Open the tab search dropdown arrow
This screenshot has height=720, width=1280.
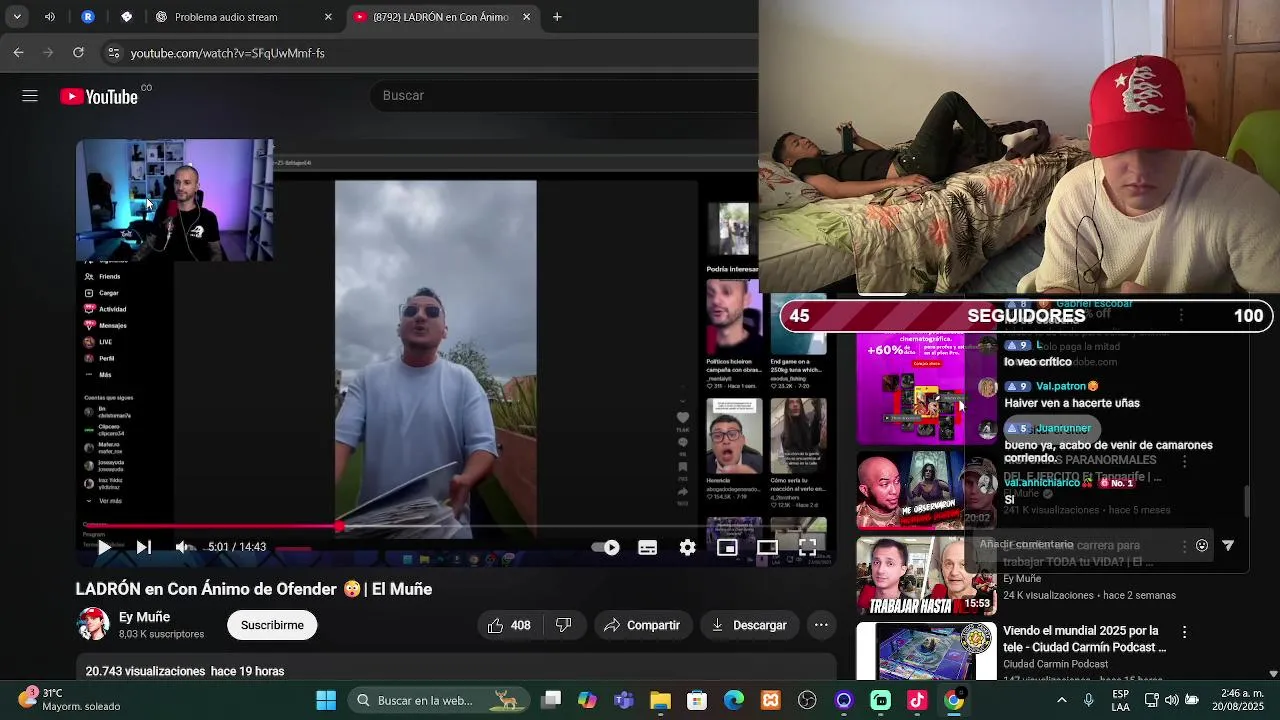[17, 17]
